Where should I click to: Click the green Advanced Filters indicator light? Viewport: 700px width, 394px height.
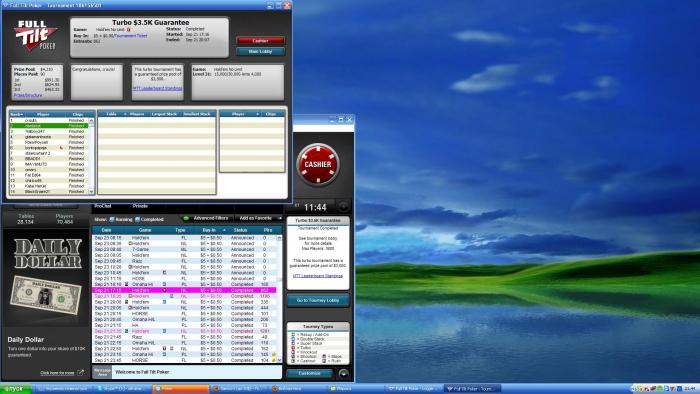186,218
